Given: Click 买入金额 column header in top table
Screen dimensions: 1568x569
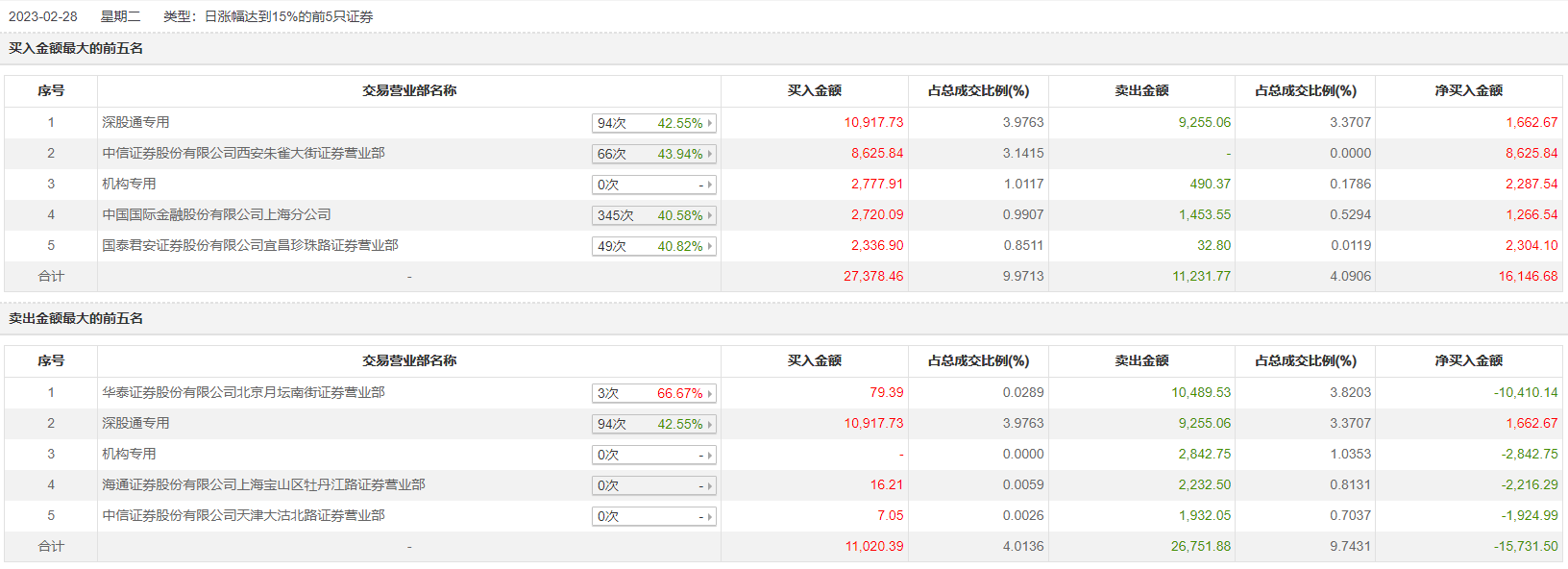Looking at the screenshot, I should click(x=814, y=90).
